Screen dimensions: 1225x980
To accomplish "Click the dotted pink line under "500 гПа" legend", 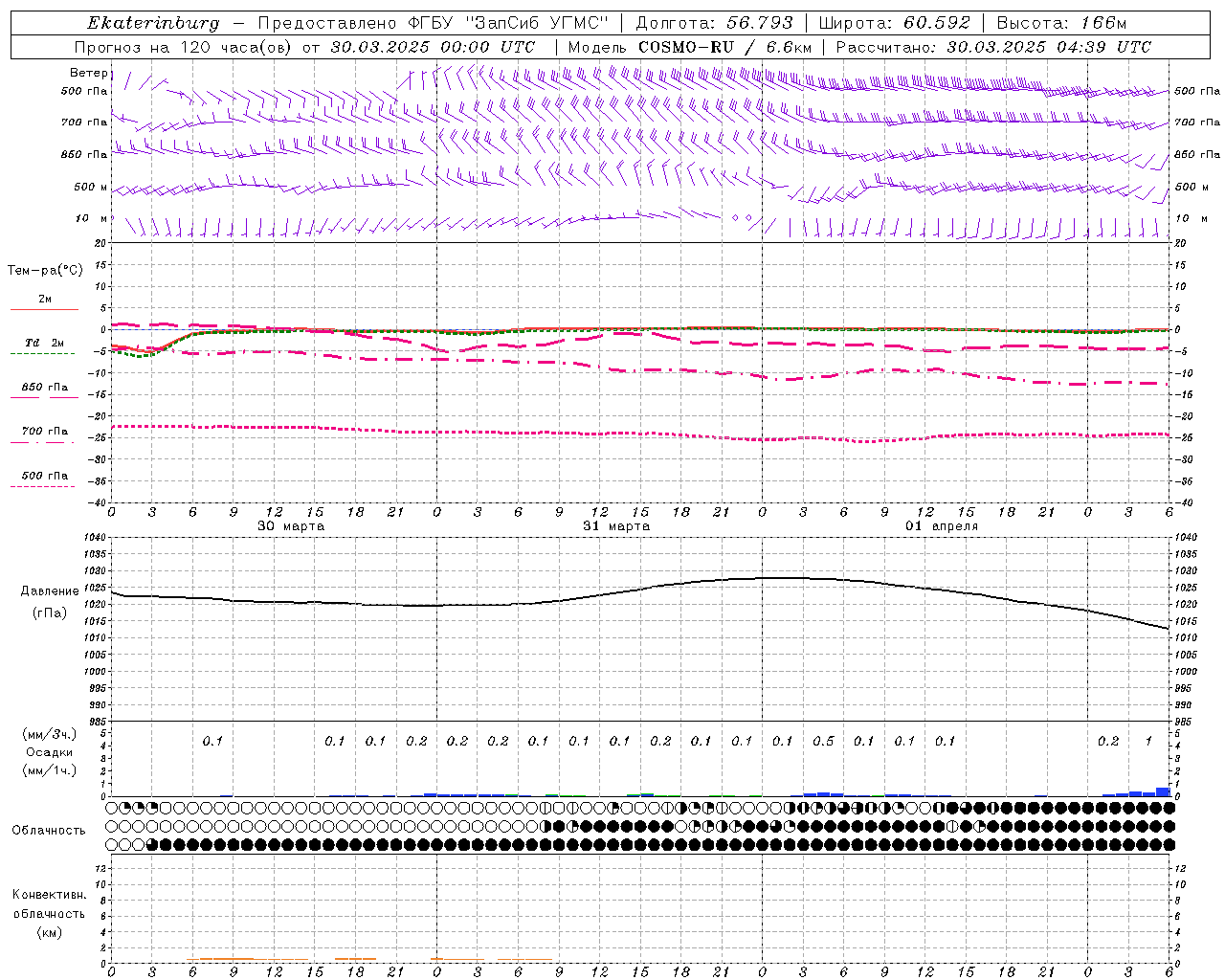I will pyautogui.click(x=42, y=486).
